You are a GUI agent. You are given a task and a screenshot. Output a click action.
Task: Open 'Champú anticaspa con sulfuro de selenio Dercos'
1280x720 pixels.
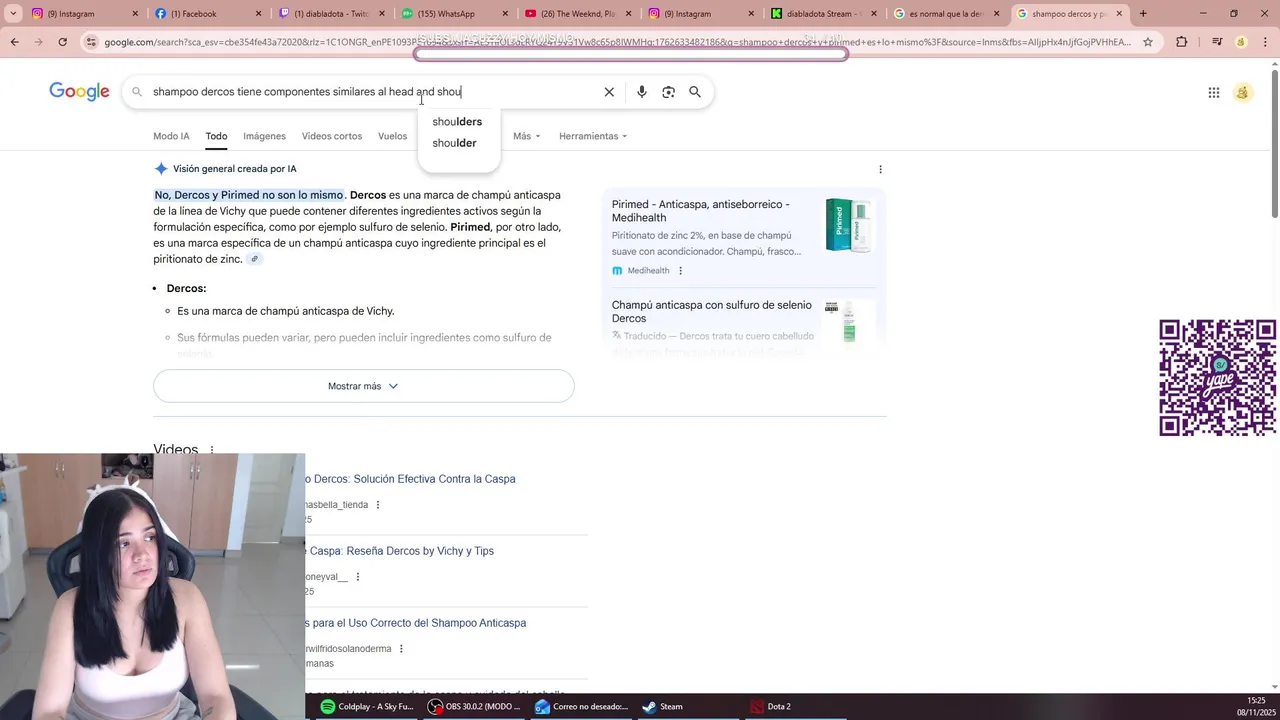pyautogui.click(x=711, y=312)
